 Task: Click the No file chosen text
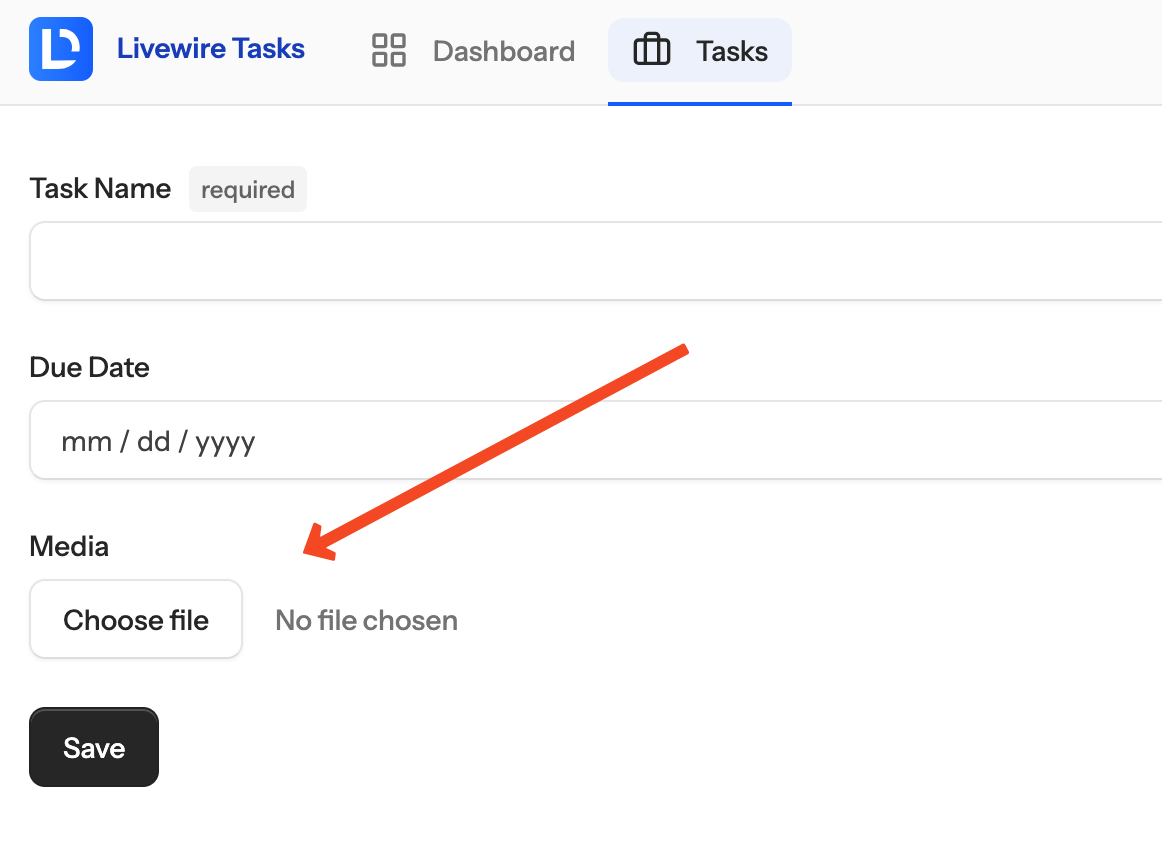point(366,620)
